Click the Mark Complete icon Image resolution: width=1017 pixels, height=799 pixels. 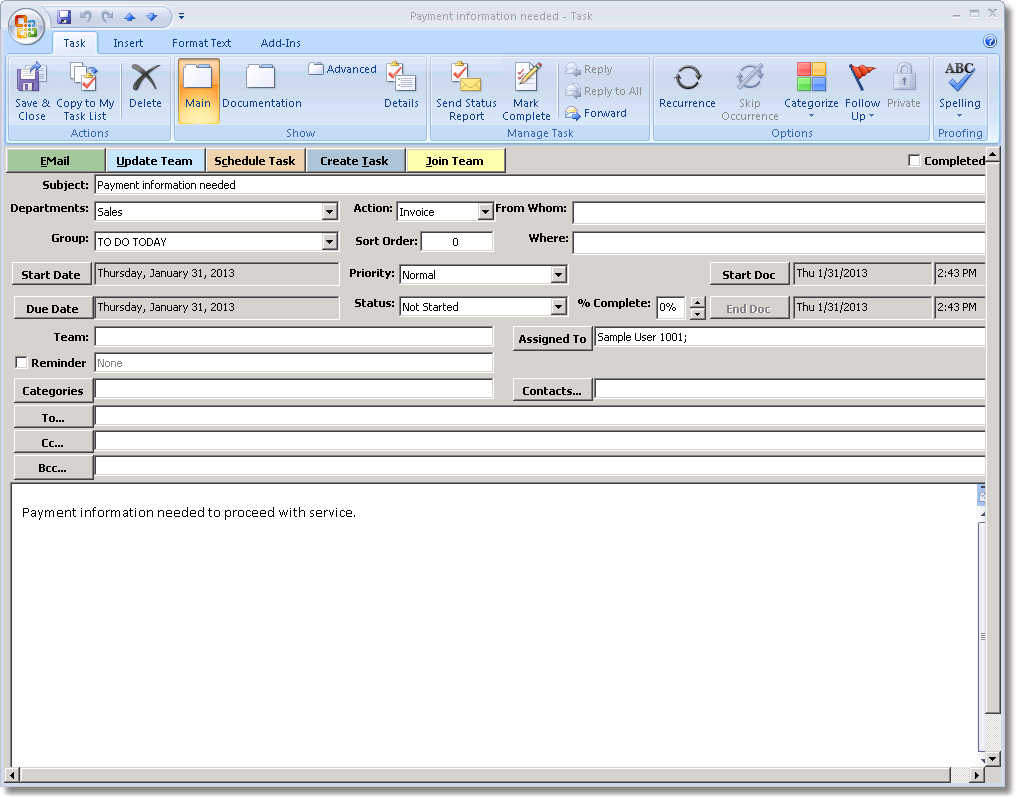coord(526,78)
